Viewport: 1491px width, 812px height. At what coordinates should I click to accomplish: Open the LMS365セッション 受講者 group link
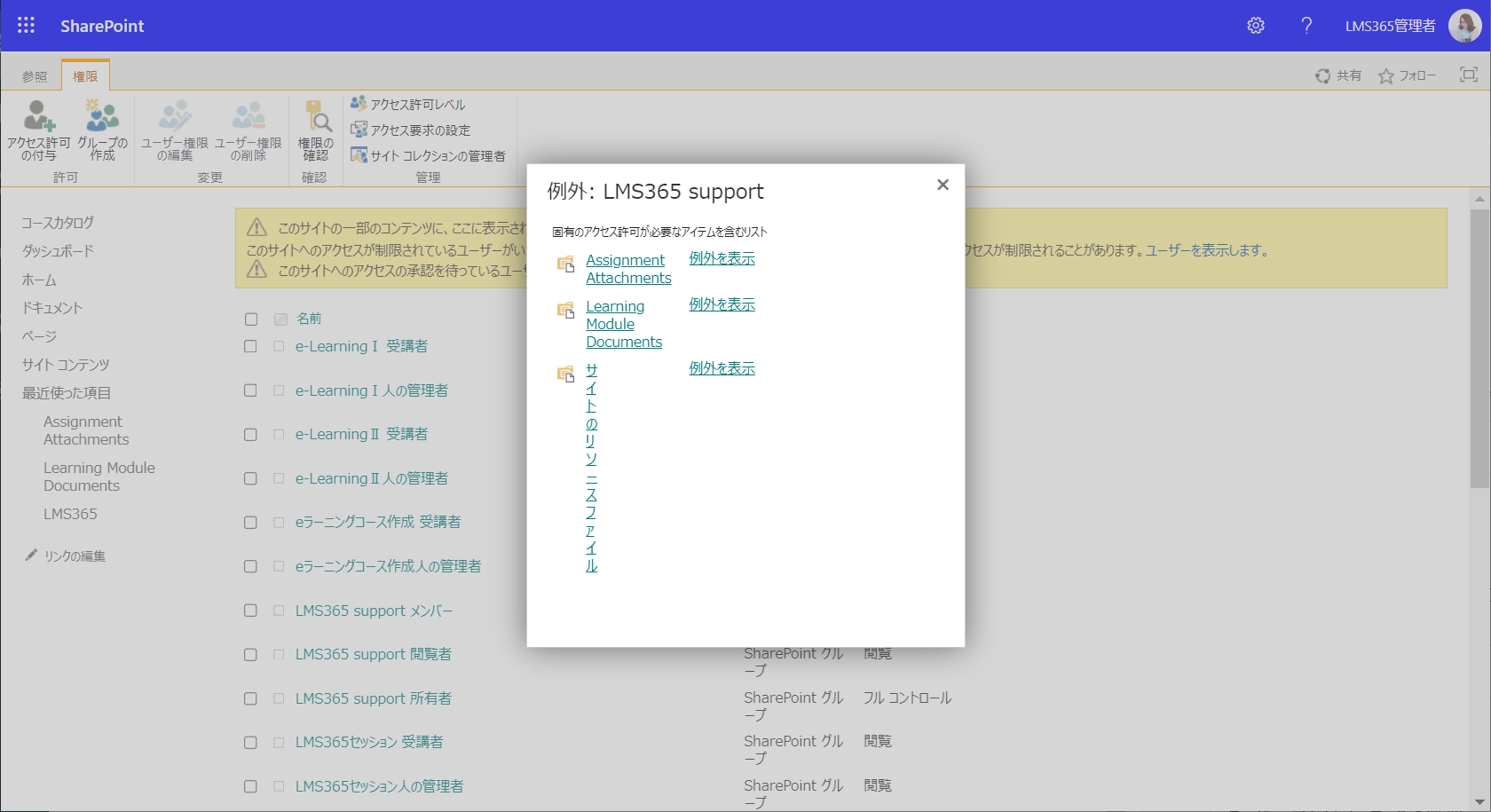(369, 742)
